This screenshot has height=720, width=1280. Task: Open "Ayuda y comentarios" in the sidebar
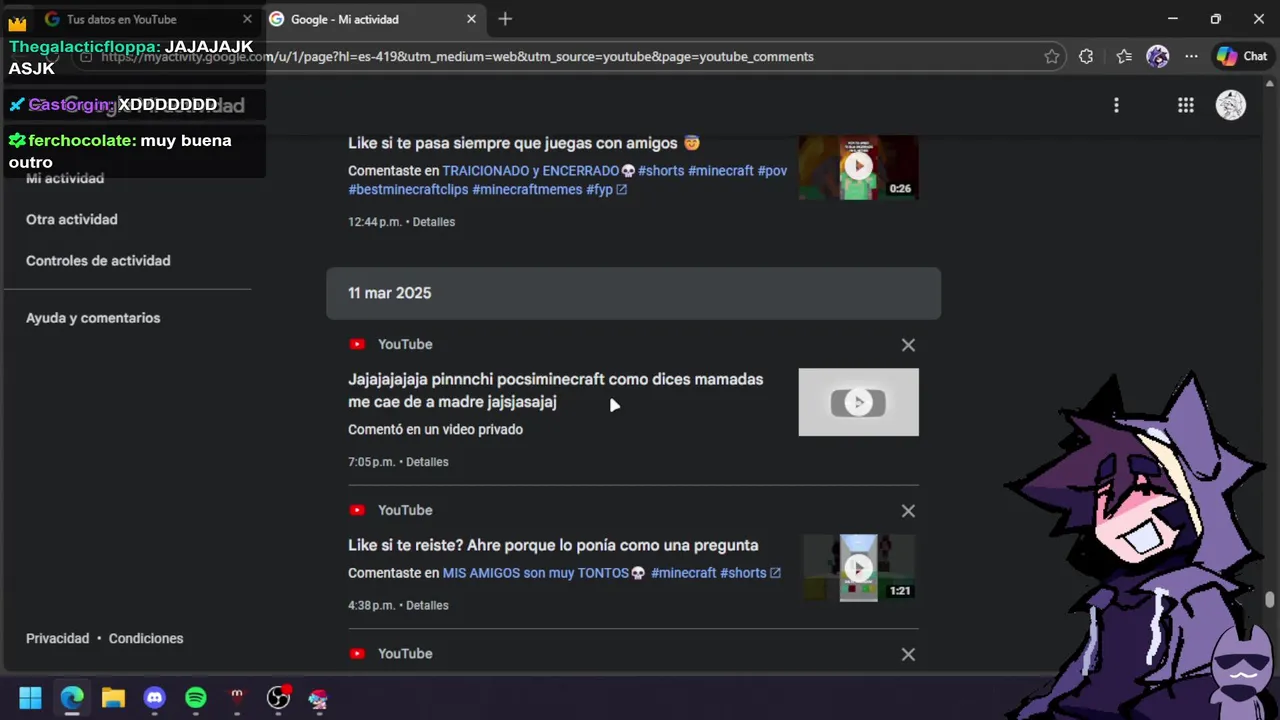93,318
